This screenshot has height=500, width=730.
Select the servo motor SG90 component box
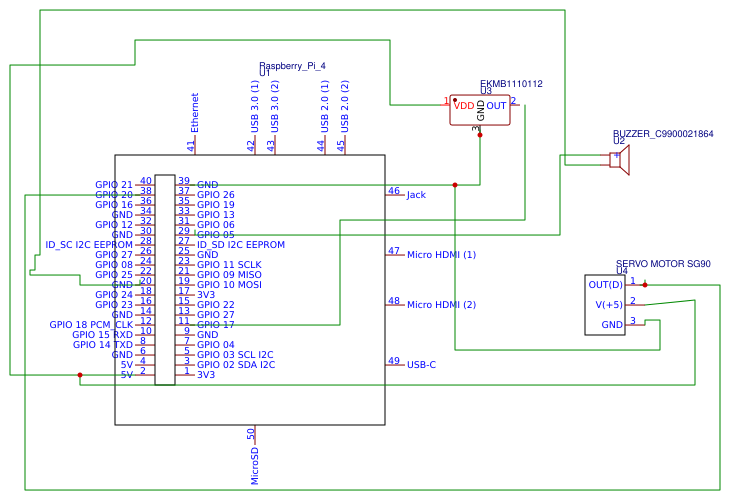tap(605, 305)
